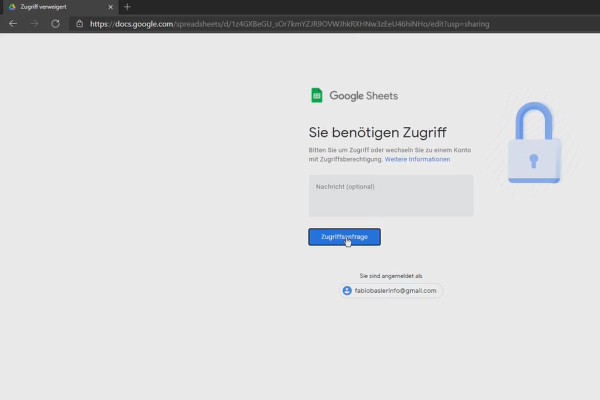Open a new tab with the plus icon
Image resolution: width=600 pixels, height=400 pixels.
coord(127,7)
